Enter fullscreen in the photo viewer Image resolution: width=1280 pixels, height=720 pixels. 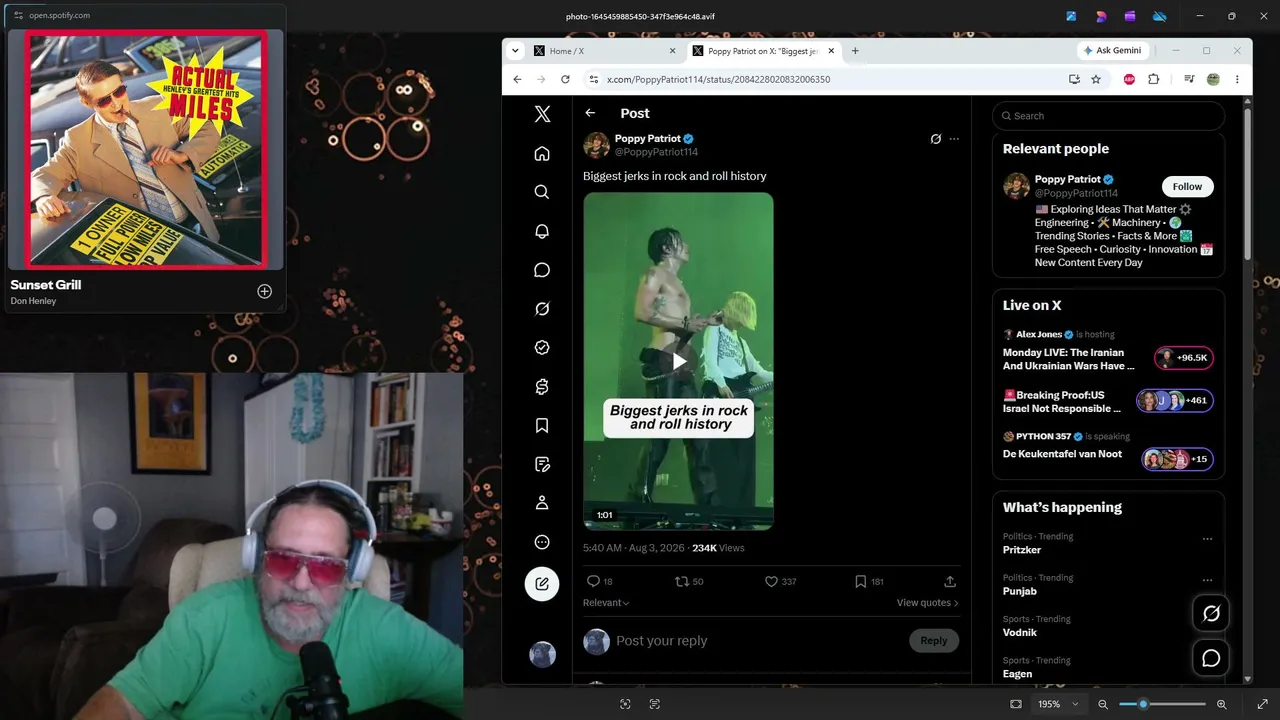[1262, 704]
